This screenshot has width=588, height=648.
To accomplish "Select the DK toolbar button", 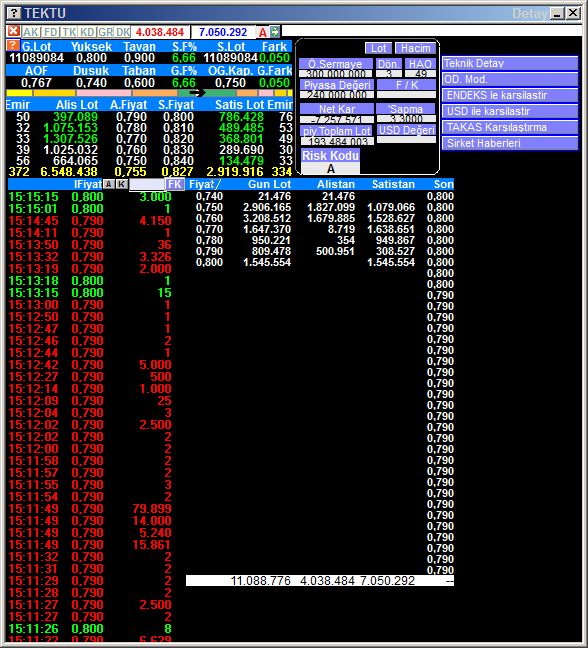I will click(x=123, y=32).
